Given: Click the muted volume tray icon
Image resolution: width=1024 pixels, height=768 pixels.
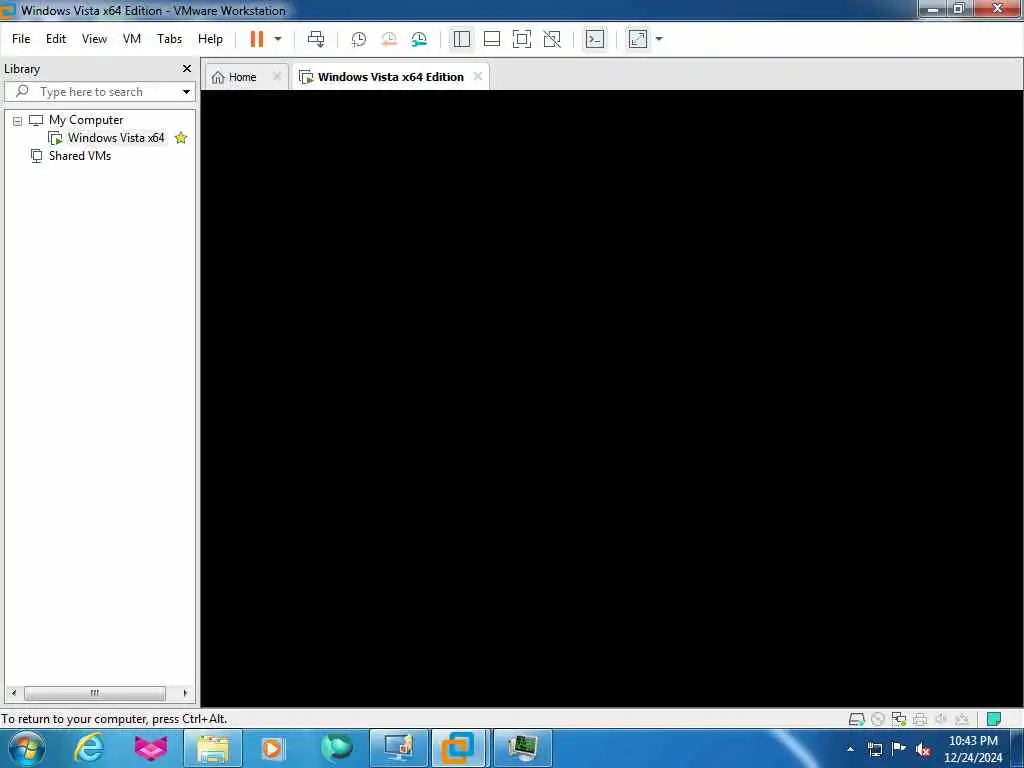Looking at the screenshot, I should [923, 749].
